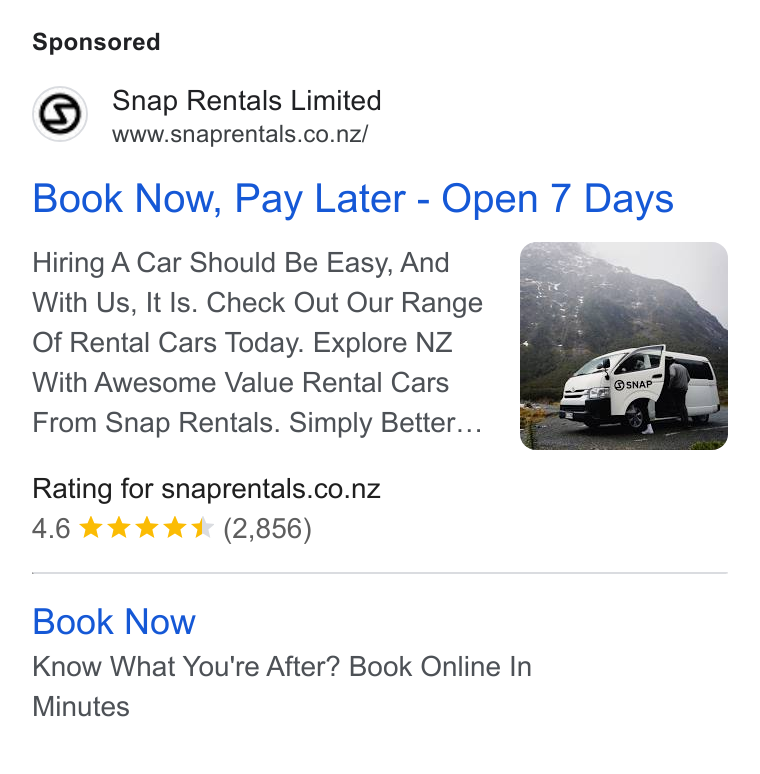Click the 'Simply Better…' truncated description ending

386,423
